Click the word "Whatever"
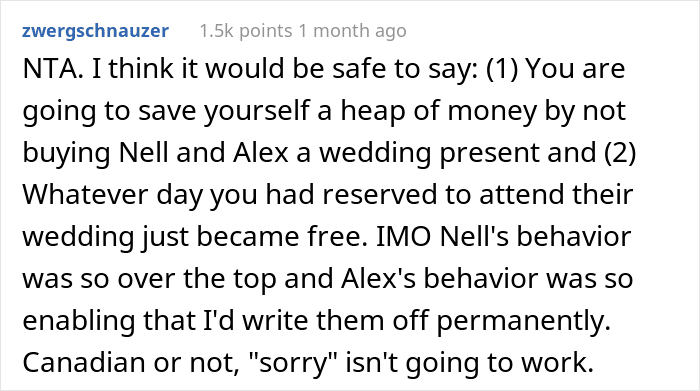 (x=85, y=195)
